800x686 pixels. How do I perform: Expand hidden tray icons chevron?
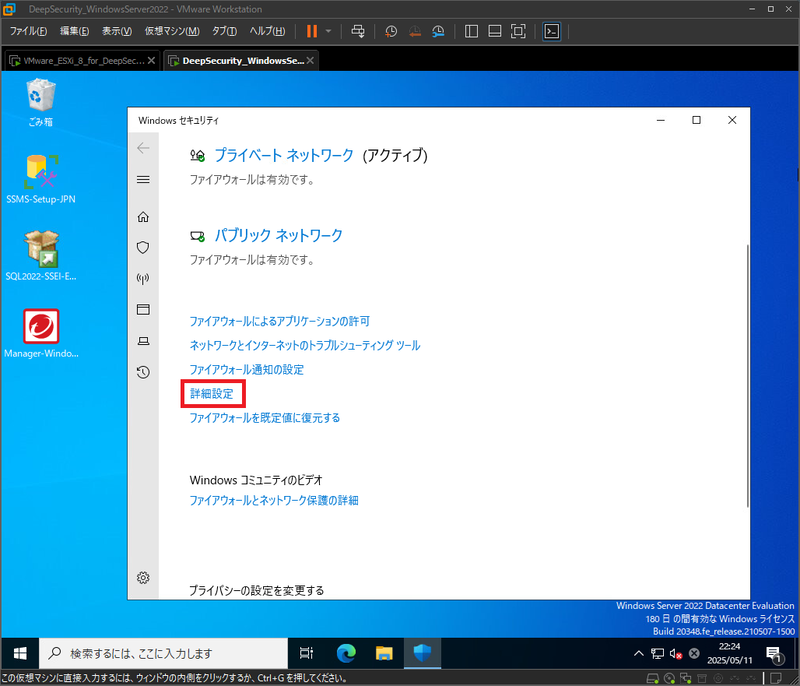(638, 653)
